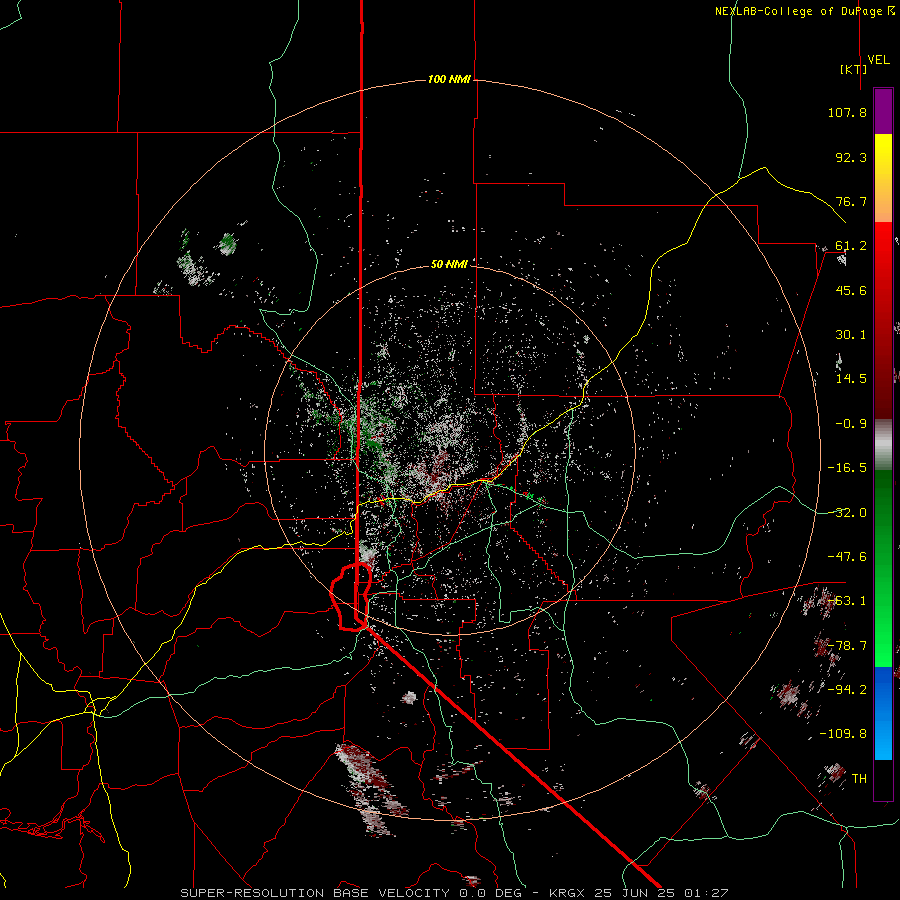Click the 45.6 value on velocity scale

click(x=851, y=290)
